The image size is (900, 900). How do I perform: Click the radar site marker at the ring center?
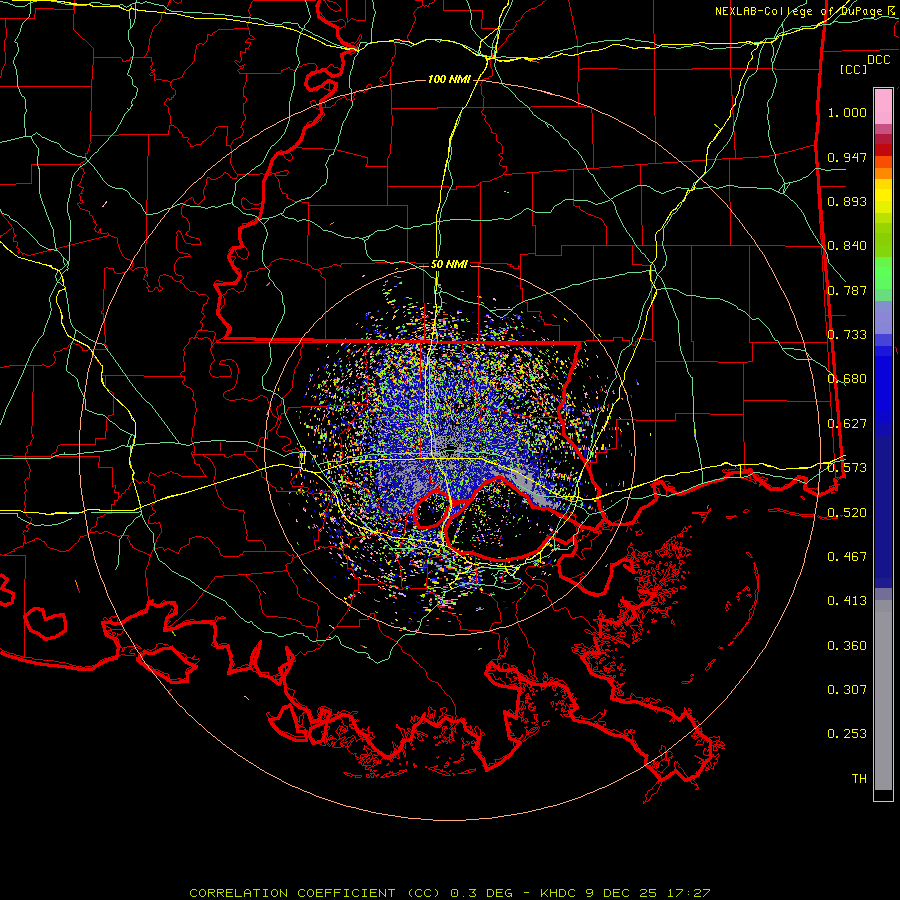[x=451, y=448]
